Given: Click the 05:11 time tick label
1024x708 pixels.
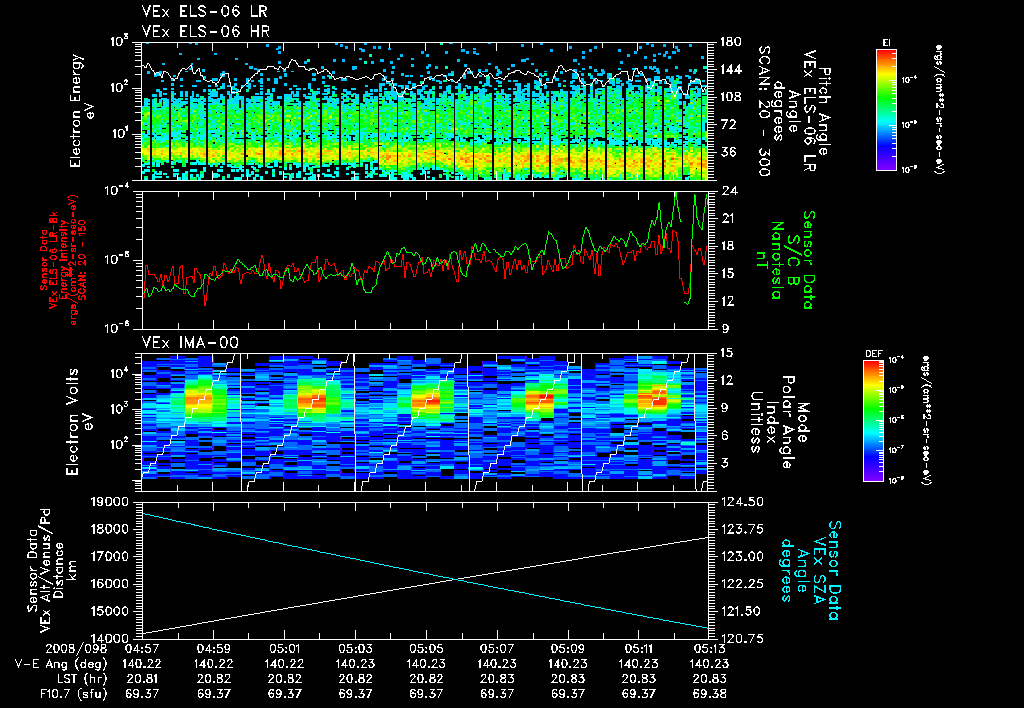Looking at the screenshot, I should [x=639, y=649].
